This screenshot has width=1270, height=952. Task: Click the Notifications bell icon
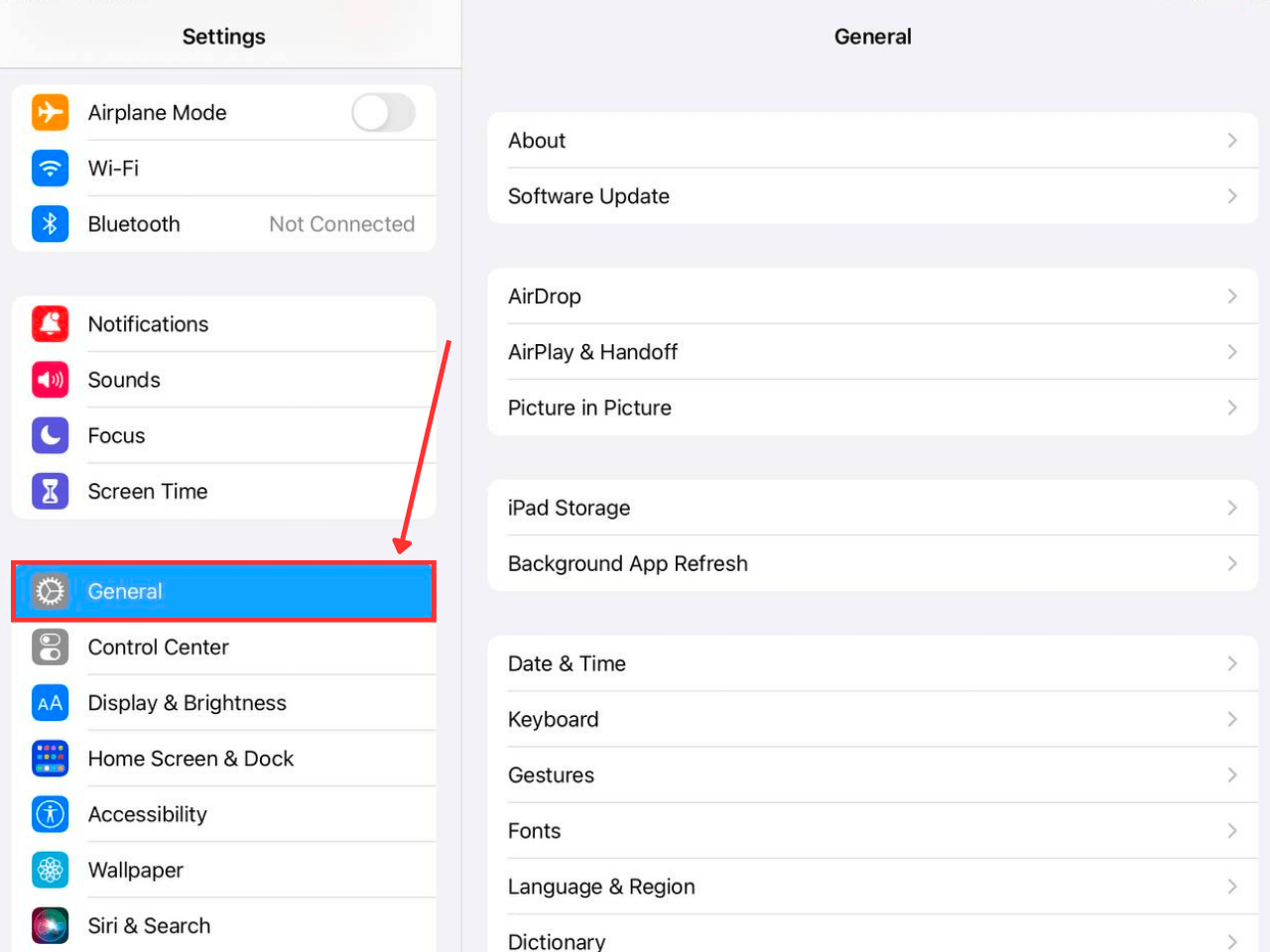(50, 323)
